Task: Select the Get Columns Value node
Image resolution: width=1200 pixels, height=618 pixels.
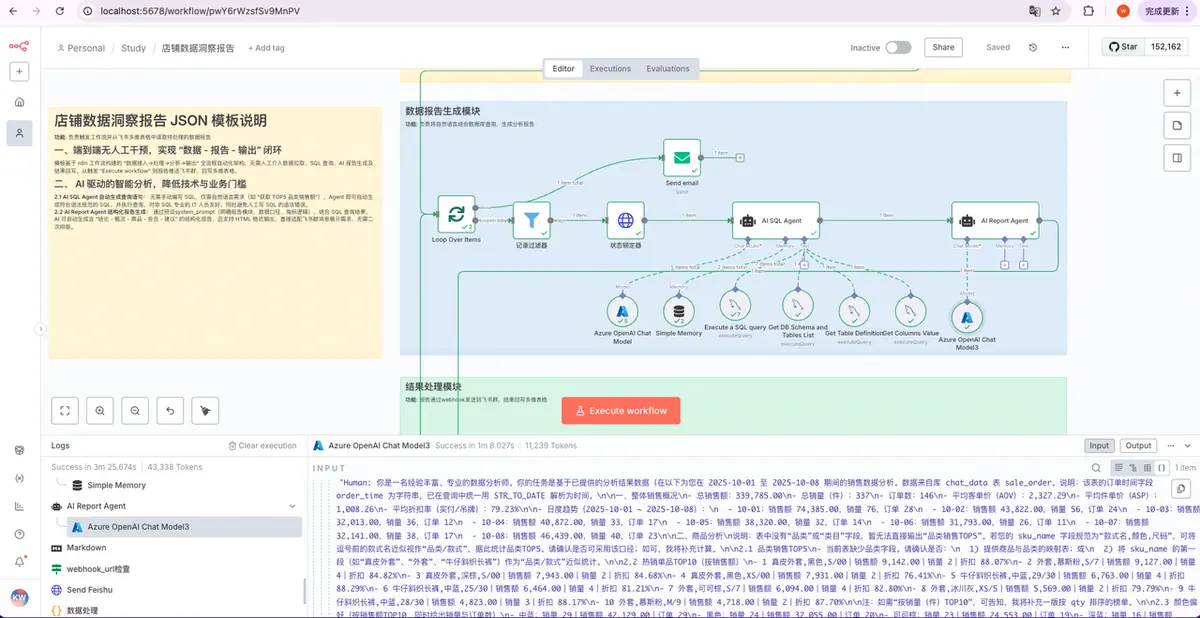Action: pyautogui.click(x=911, y=313)
